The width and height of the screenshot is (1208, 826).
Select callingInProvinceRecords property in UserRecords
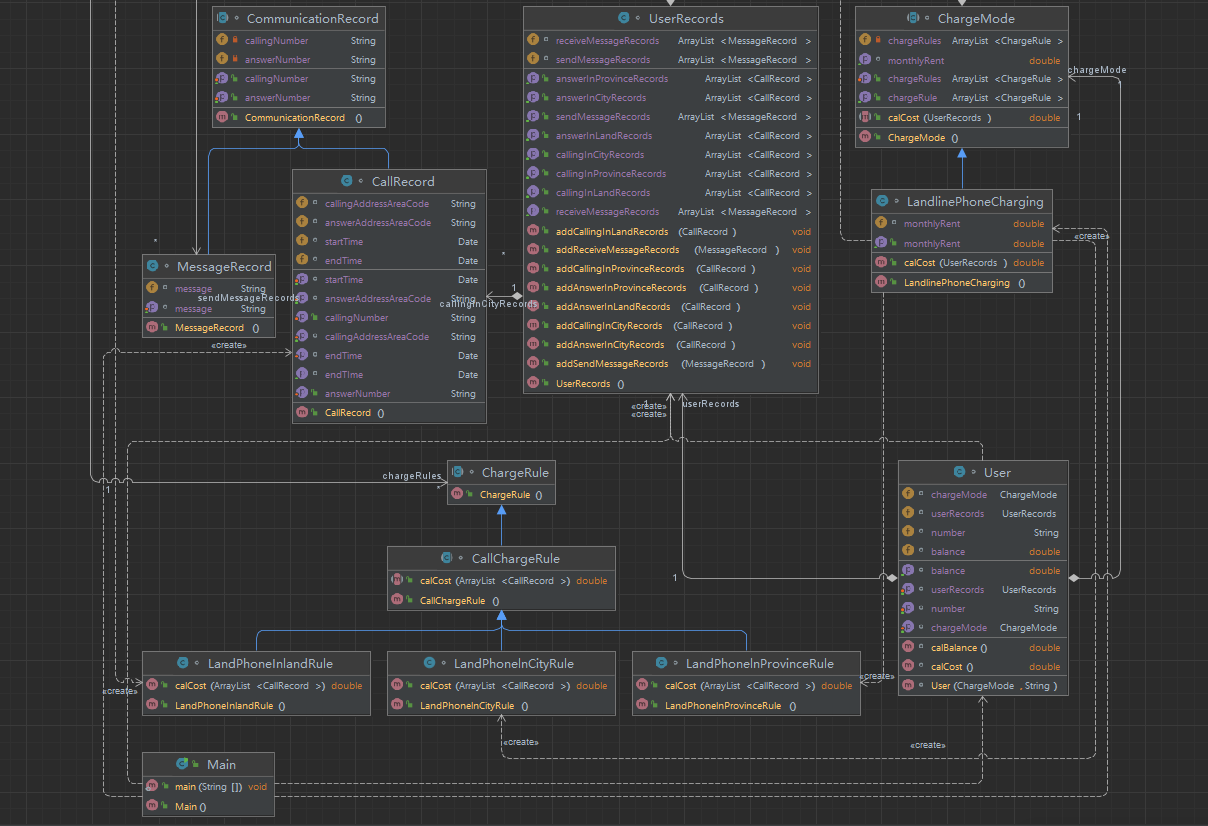click(671, 174)
